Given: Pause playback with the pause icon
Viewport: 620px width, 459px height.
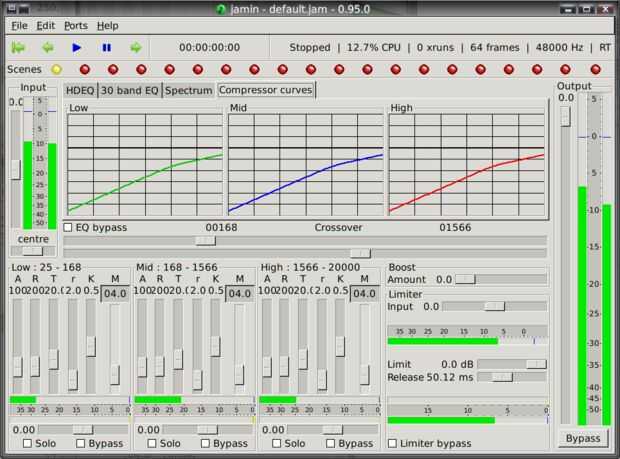Looking at the screenshot, I should pos(106,47).
